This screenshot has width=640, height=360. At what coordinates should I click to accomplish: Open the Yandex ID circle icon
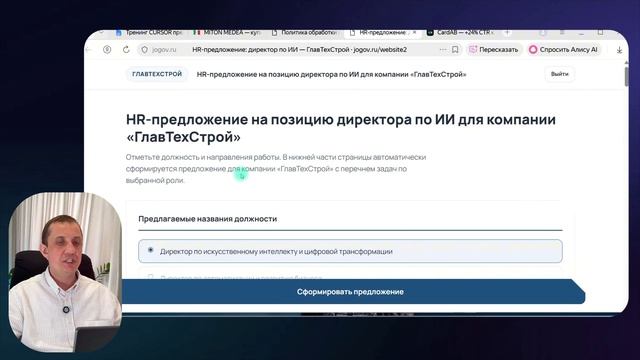pos(107,49)
